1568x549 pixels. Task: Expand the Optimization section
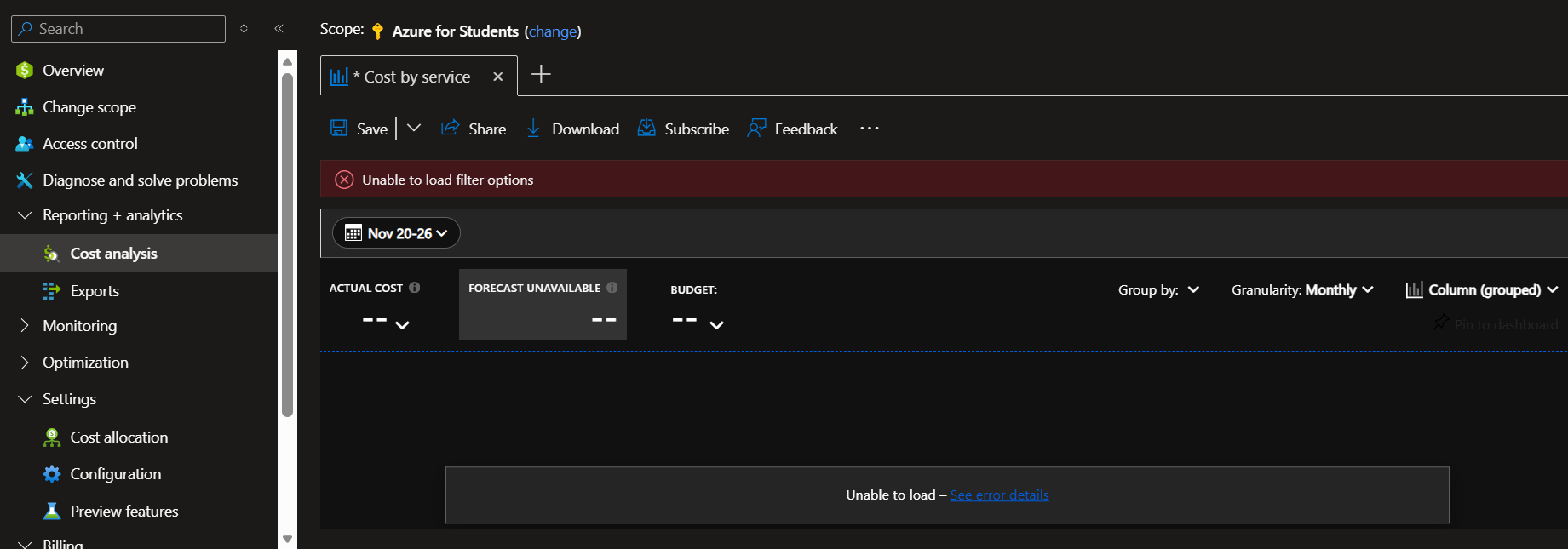coord(25,363)
